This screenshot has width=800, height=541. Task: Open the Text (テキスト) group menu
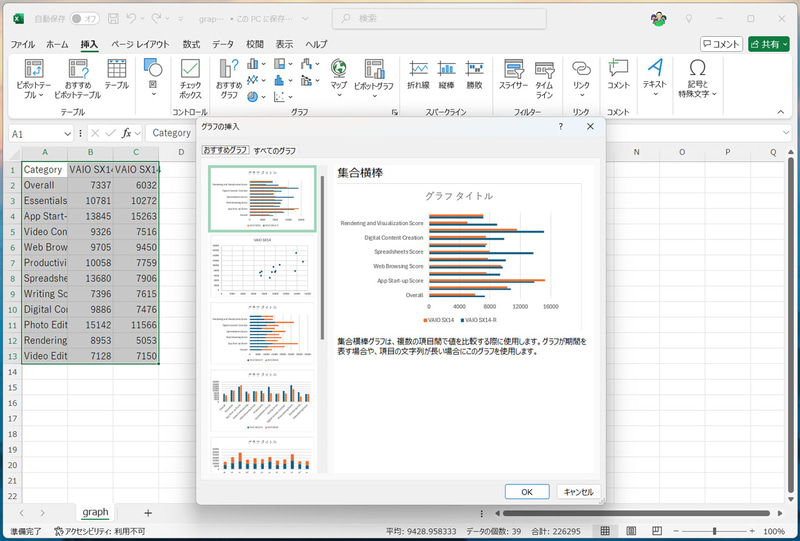[655, 78]
